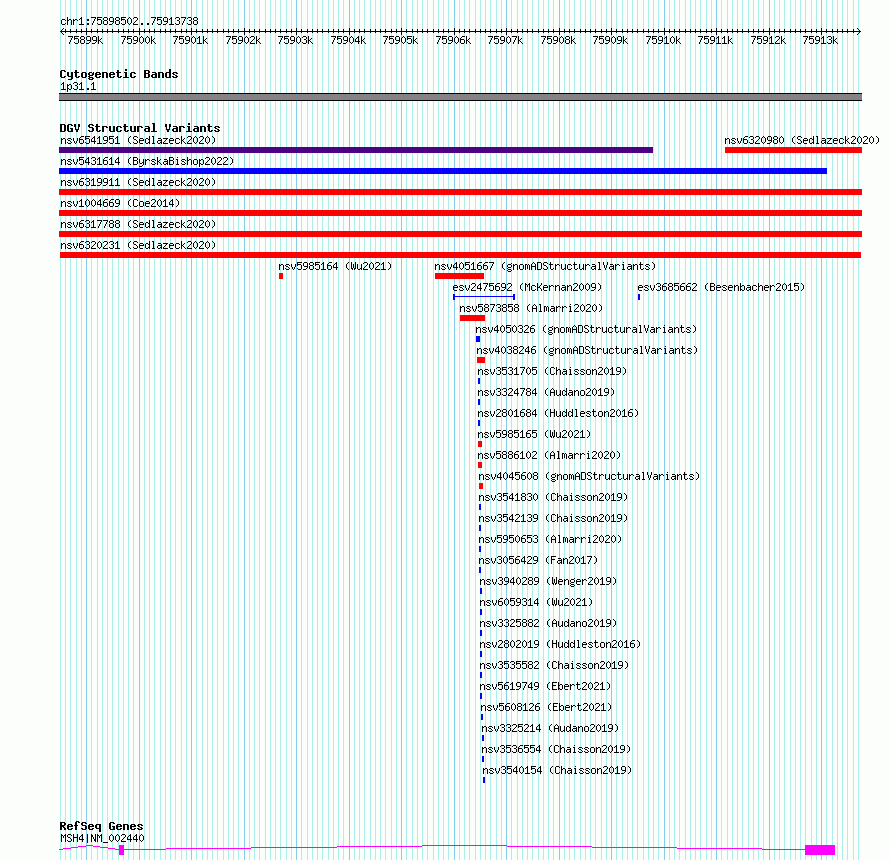Click the 75903k ruler tick label
The width and height of the screenshot is (890, 860).
tap(295, 40)
